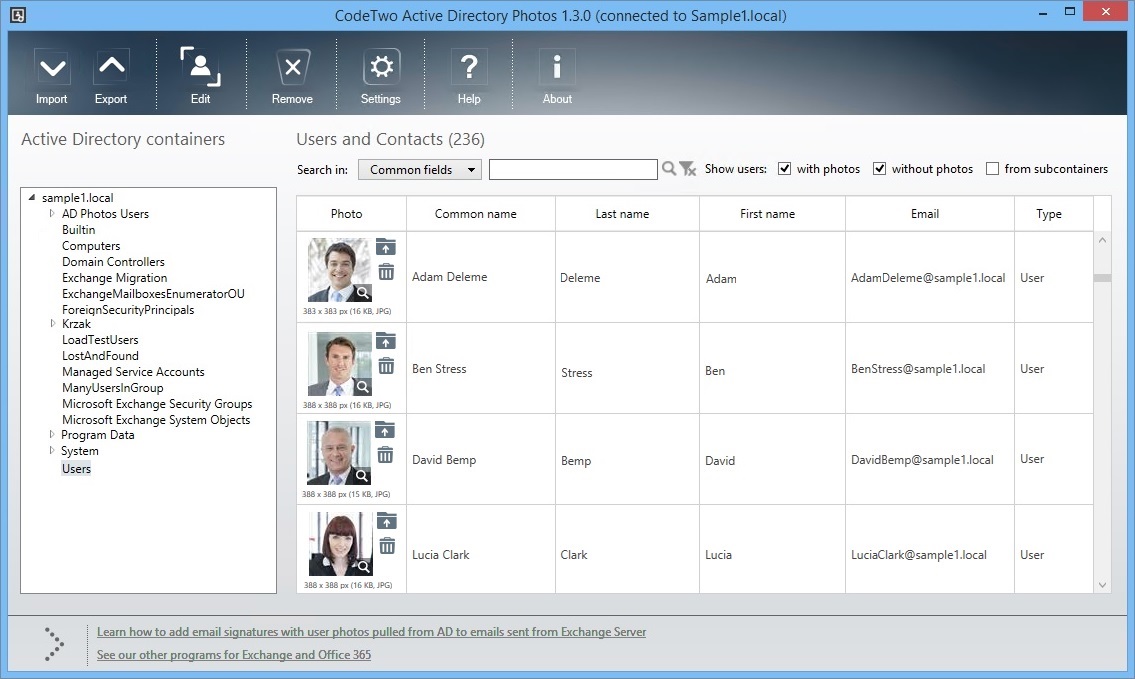Screen dimensions: 1135x679
Task: Select the Builtin container
Action: pyautogui.click(x=78, y=229)
